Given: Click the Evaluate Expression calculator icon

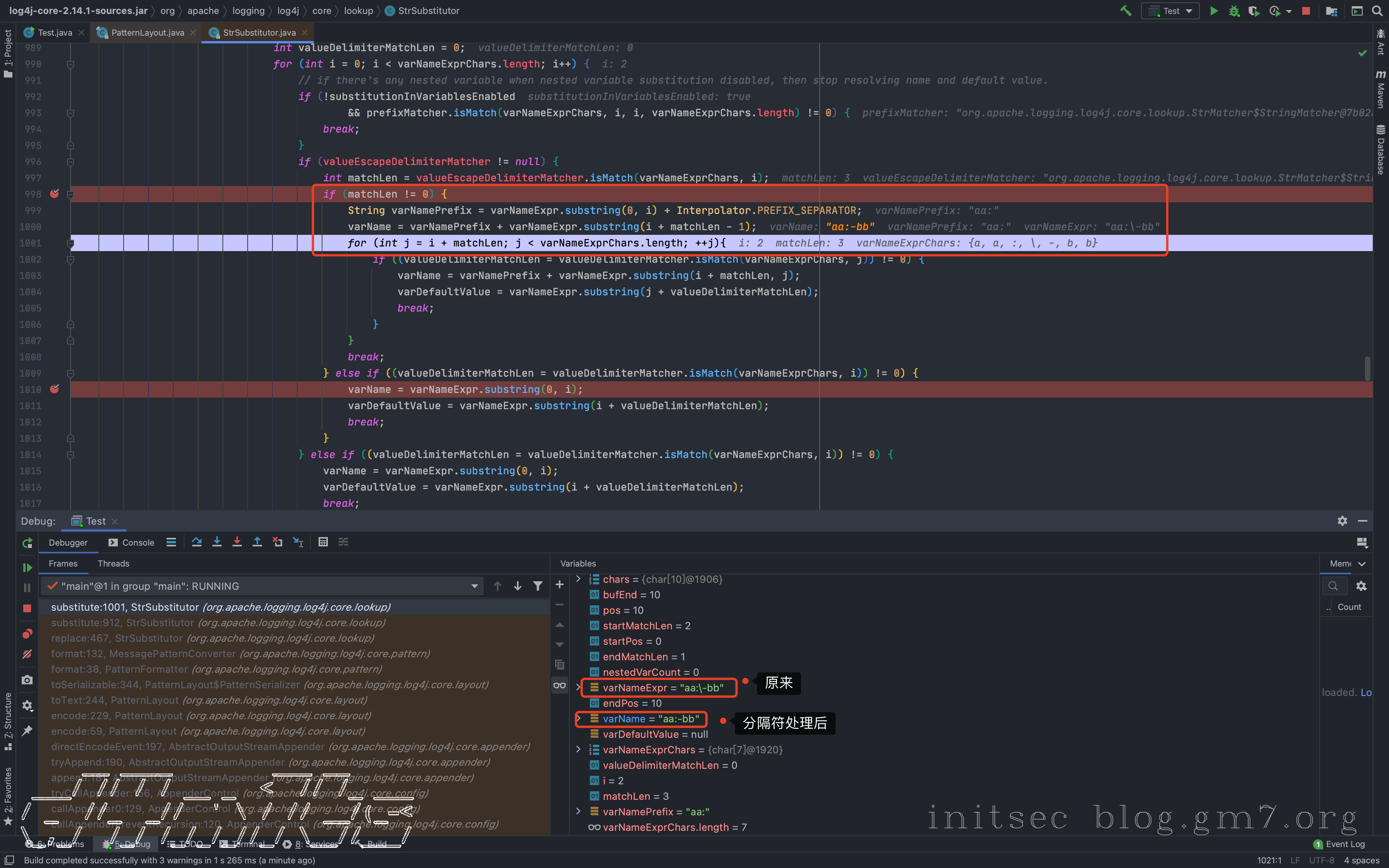Looking at the screenshot, I should (x=323, y=542).
